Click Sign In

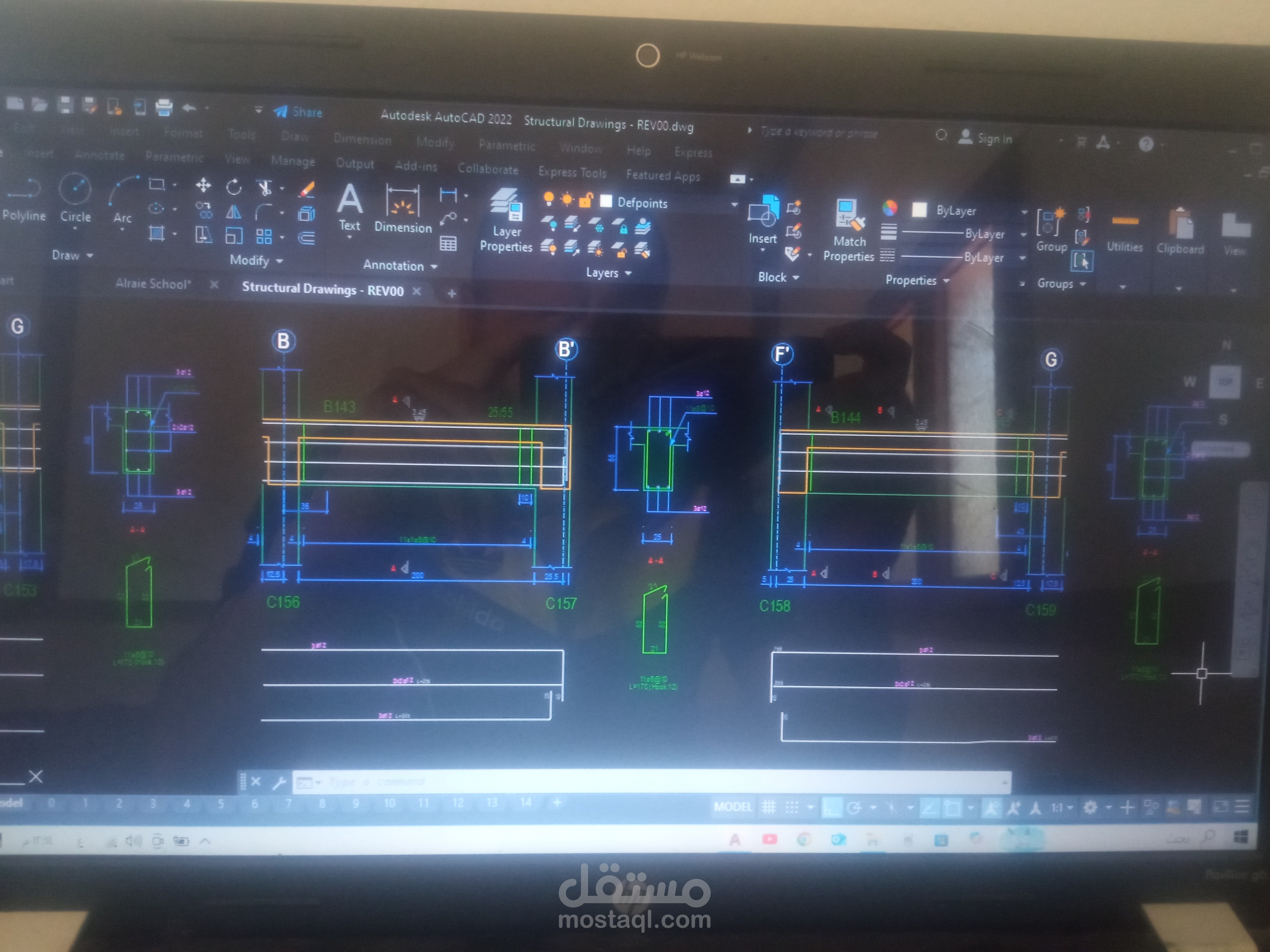pyautogui.click(x=985, y=138)
